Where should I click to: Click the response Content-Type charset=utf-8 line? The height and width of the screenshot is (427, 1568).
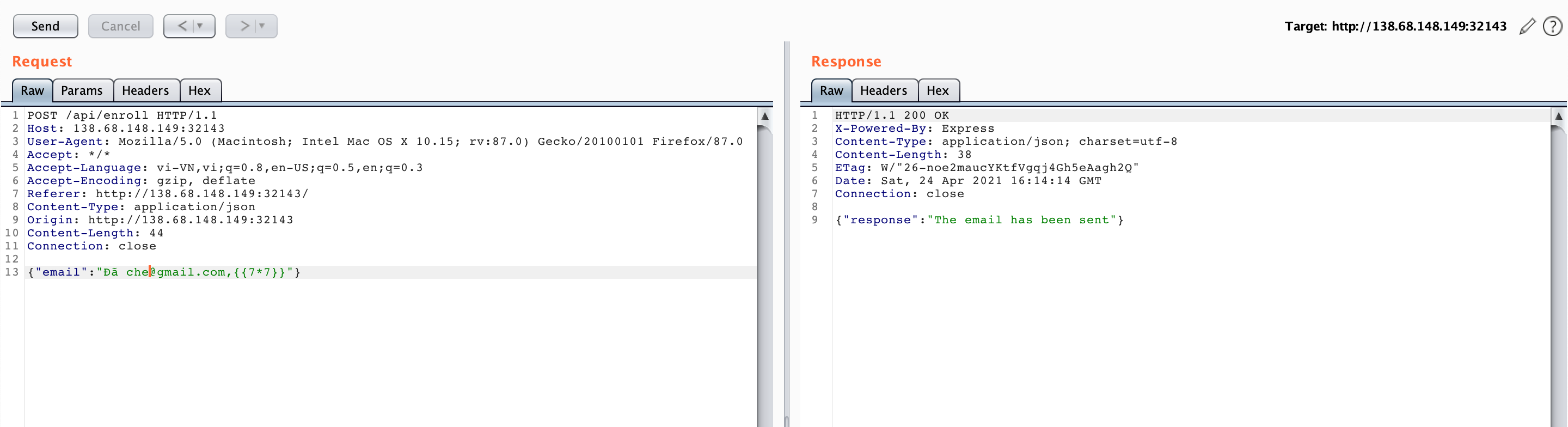coord(1006,141)
